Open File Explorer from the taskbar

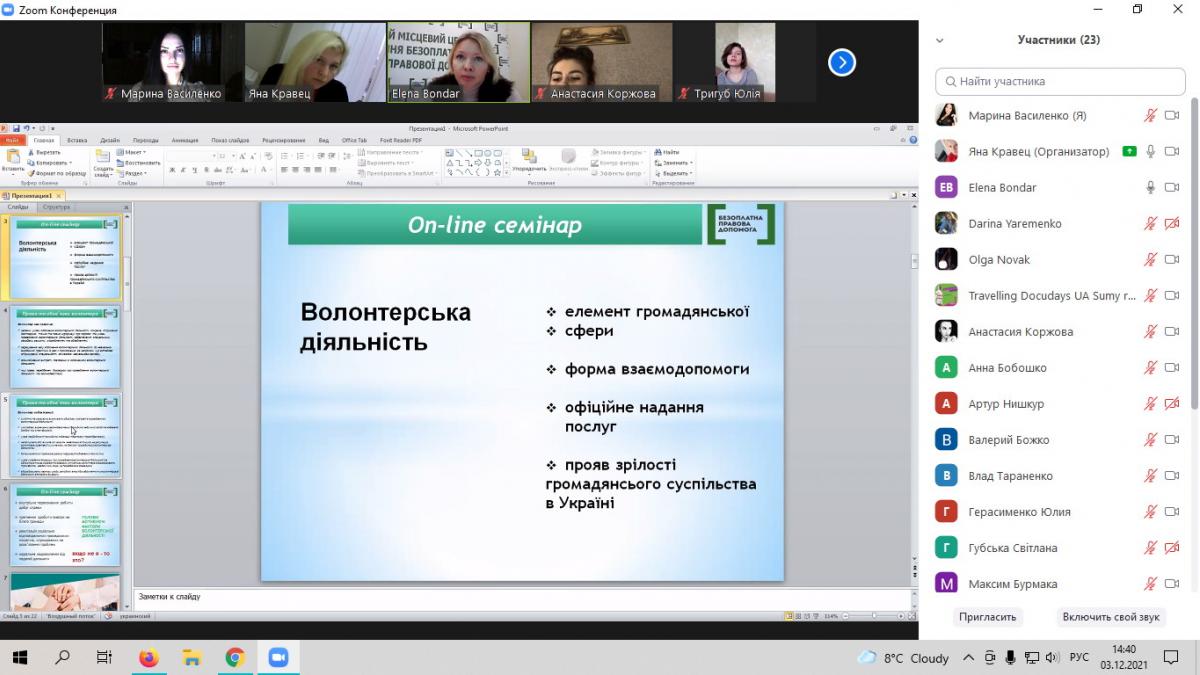point(192,657)
